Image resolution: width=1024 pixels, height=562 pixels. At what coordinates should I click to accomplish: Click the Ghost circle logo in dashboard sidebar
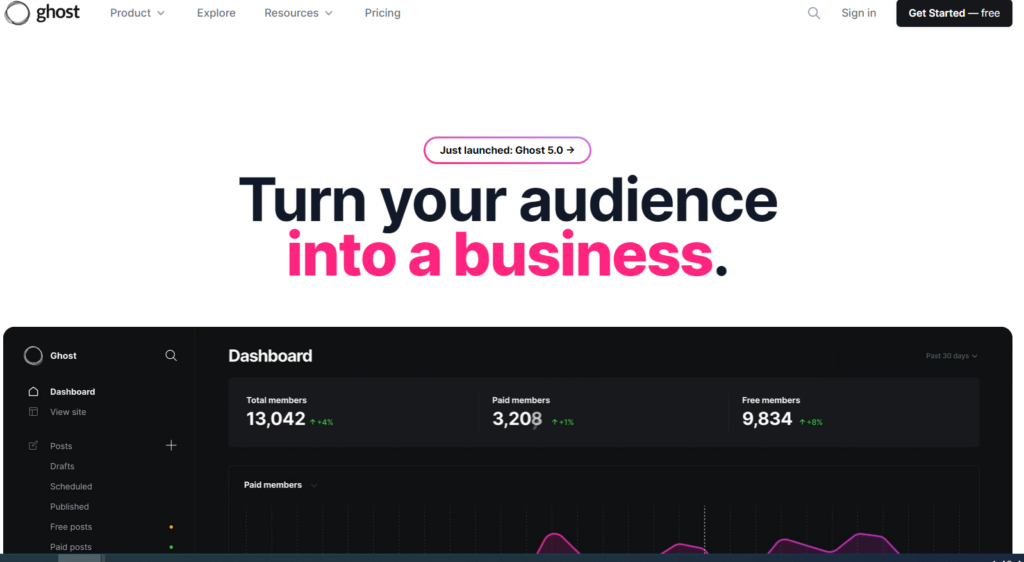pyautogui.click(x=34, y=356)
